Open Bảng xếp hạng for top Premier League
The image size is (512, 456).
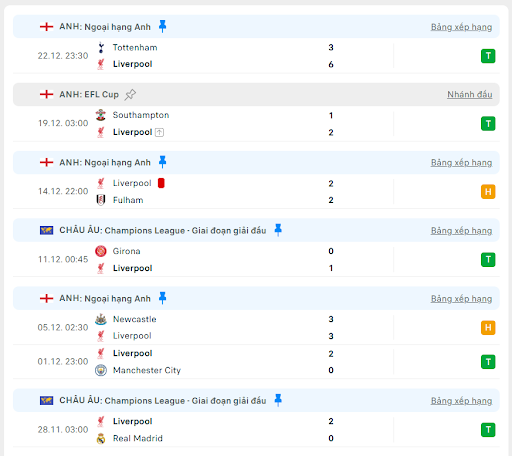click(x=461, y=27)
